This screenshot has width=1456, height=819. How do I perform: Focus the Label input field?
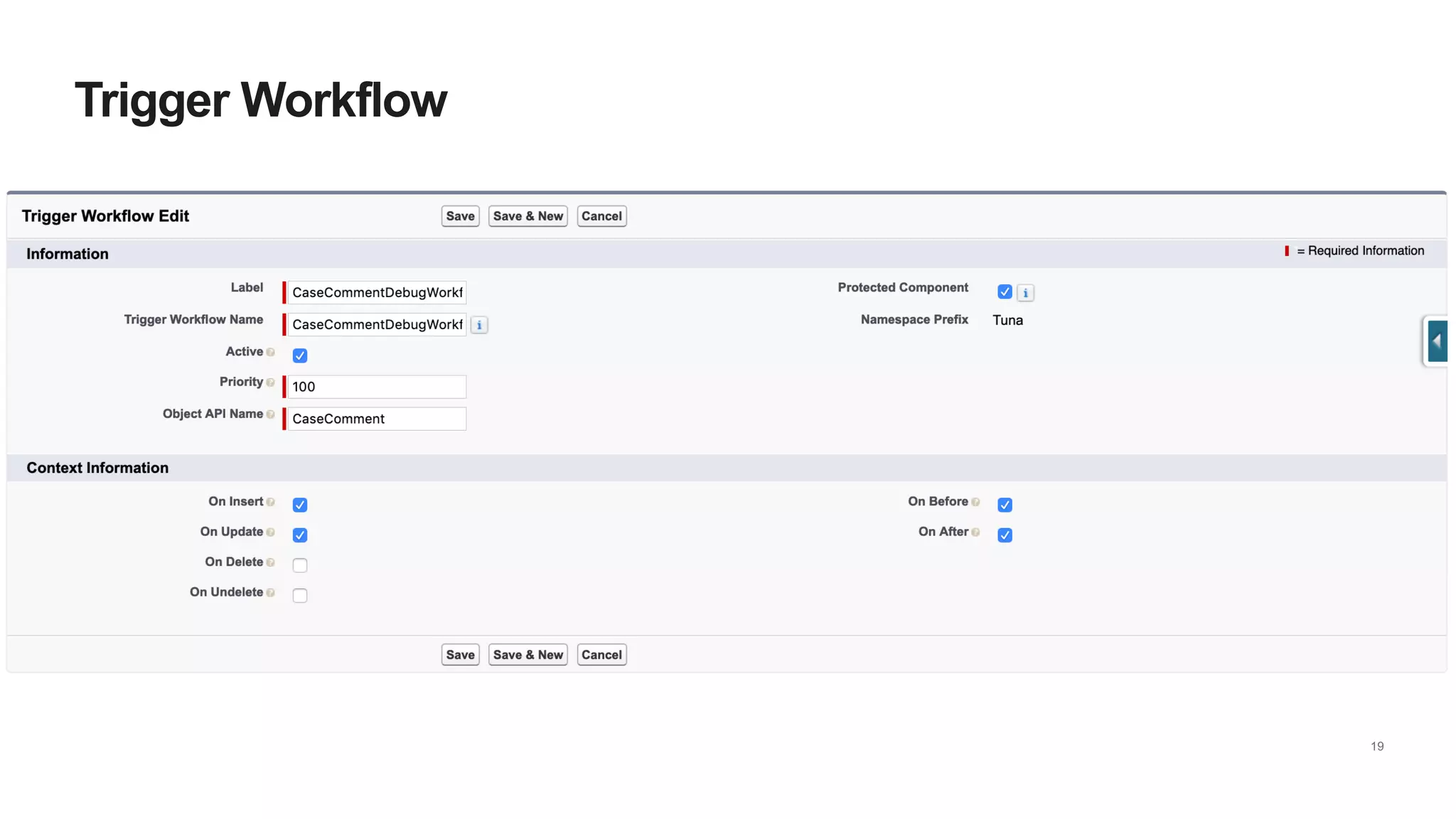pos(377,292)
